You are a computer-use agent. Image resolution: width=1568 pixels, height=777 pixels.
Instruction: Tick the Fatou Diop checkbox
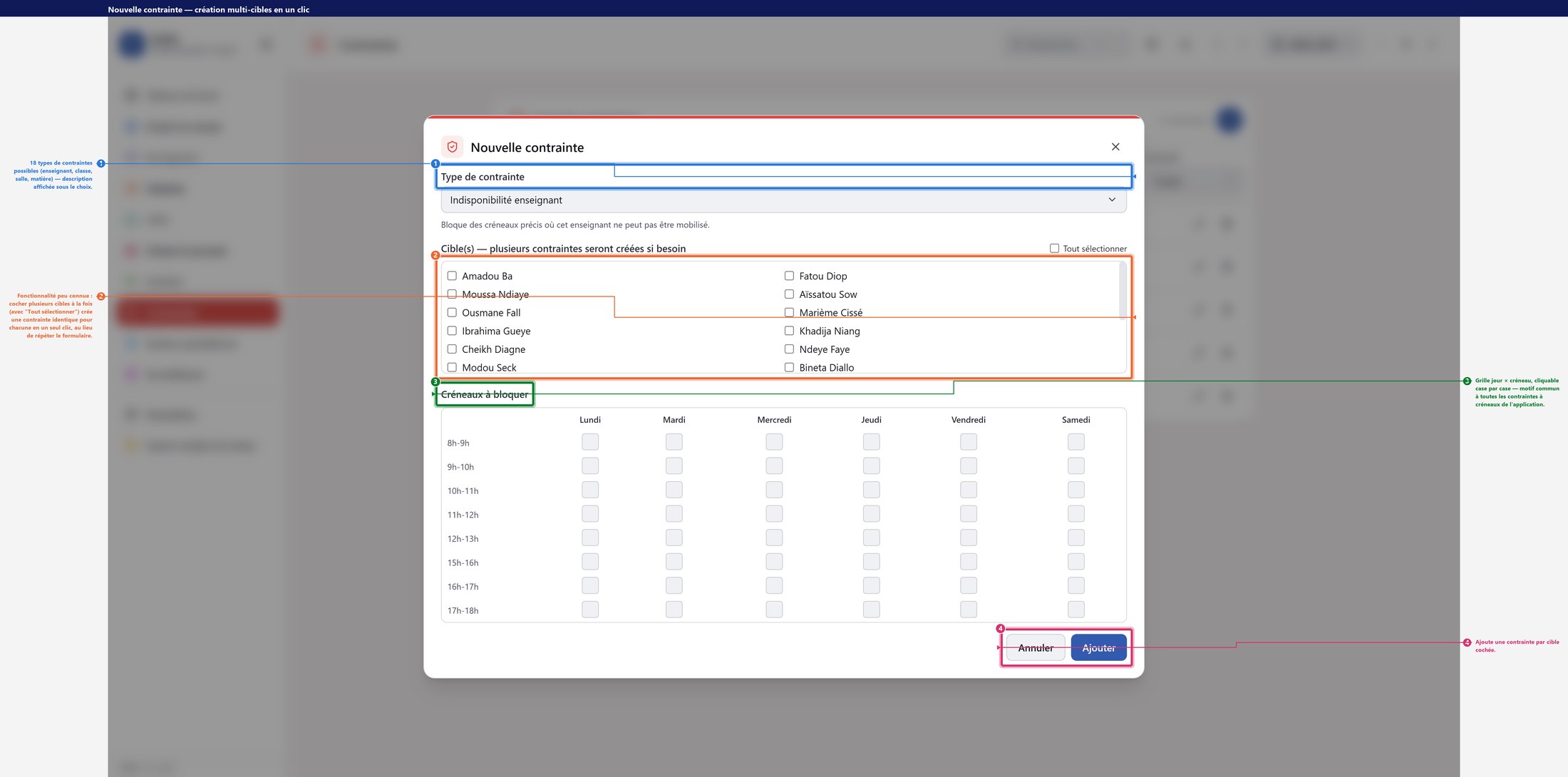(x=789, y=276)
